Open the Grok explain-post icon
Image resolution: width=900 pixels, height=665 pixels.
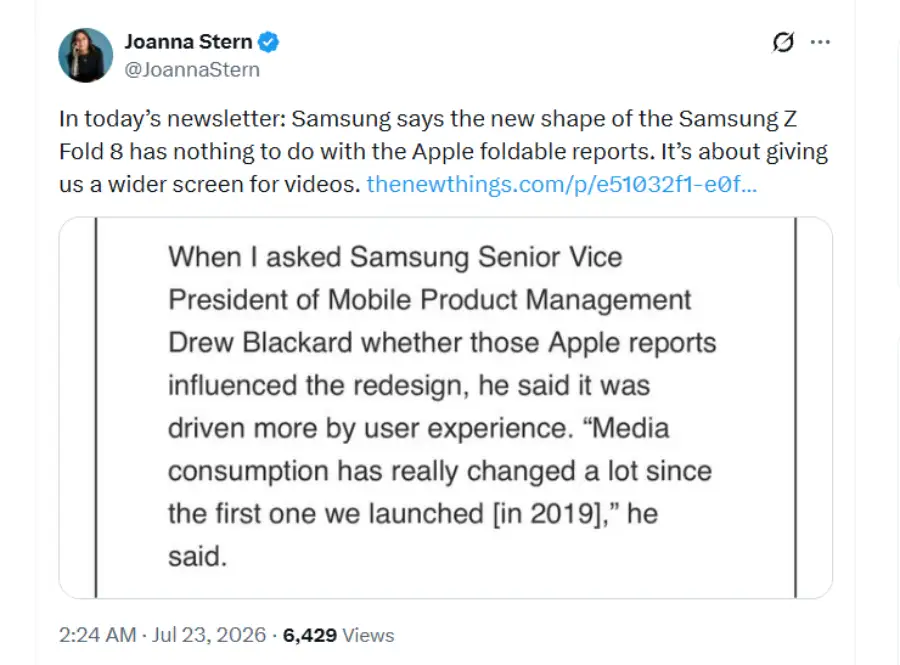(783, 42)
